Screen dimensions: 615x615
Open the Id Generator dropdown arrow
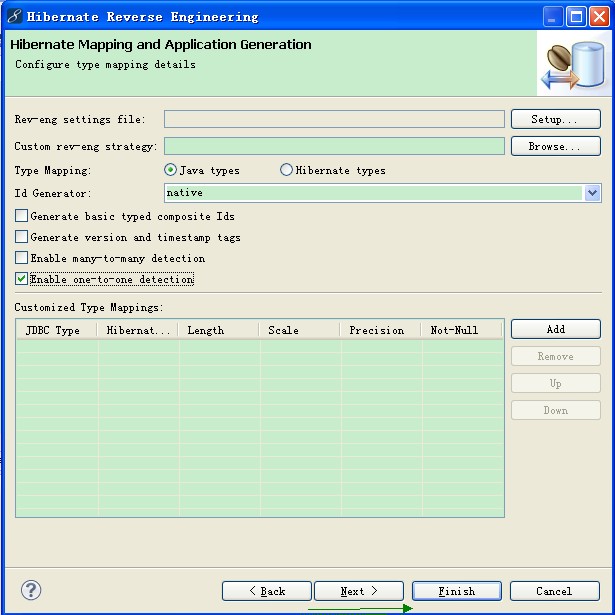592,193
